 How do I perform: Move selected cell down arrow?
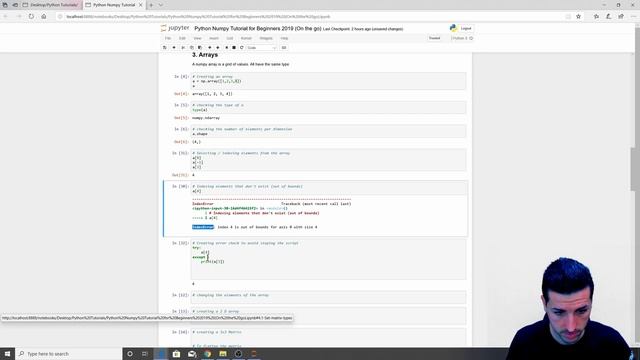point(218,48)
